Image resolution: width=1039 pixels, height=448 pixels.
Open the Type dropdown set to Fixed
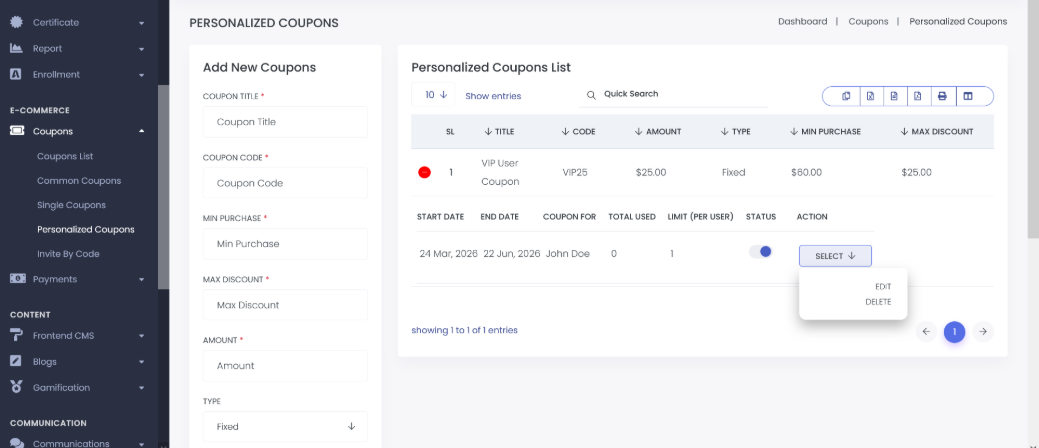(x=285, y=427)
